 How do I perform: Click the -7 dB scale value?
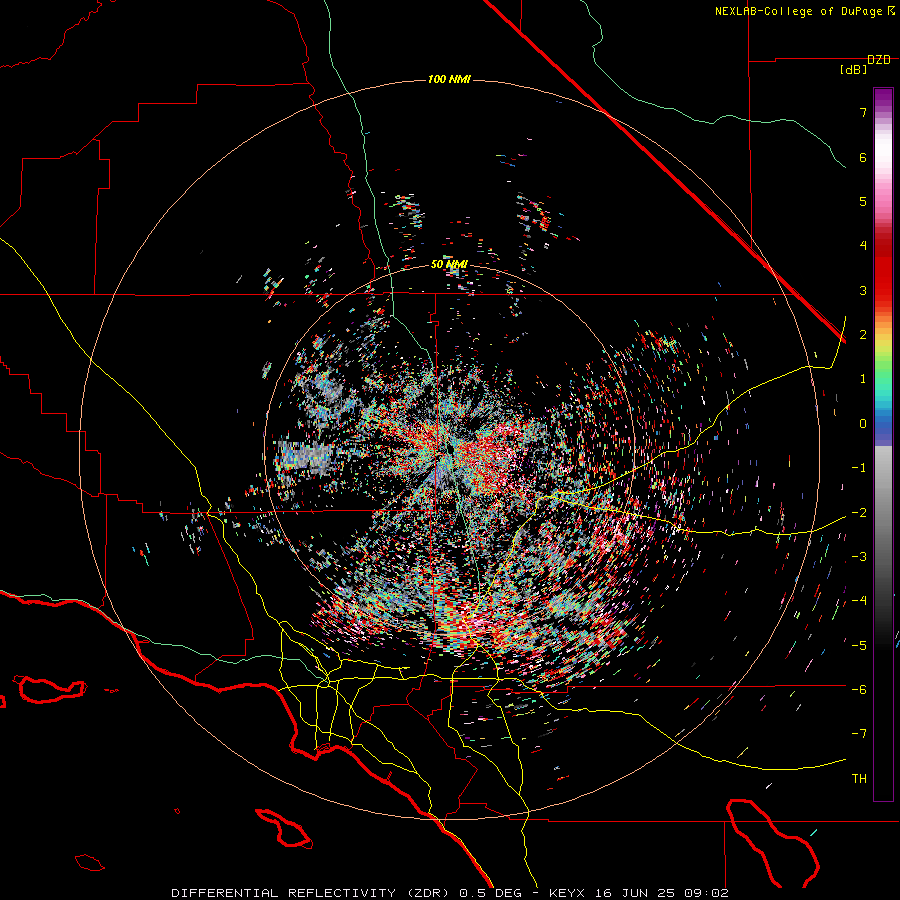859,734
